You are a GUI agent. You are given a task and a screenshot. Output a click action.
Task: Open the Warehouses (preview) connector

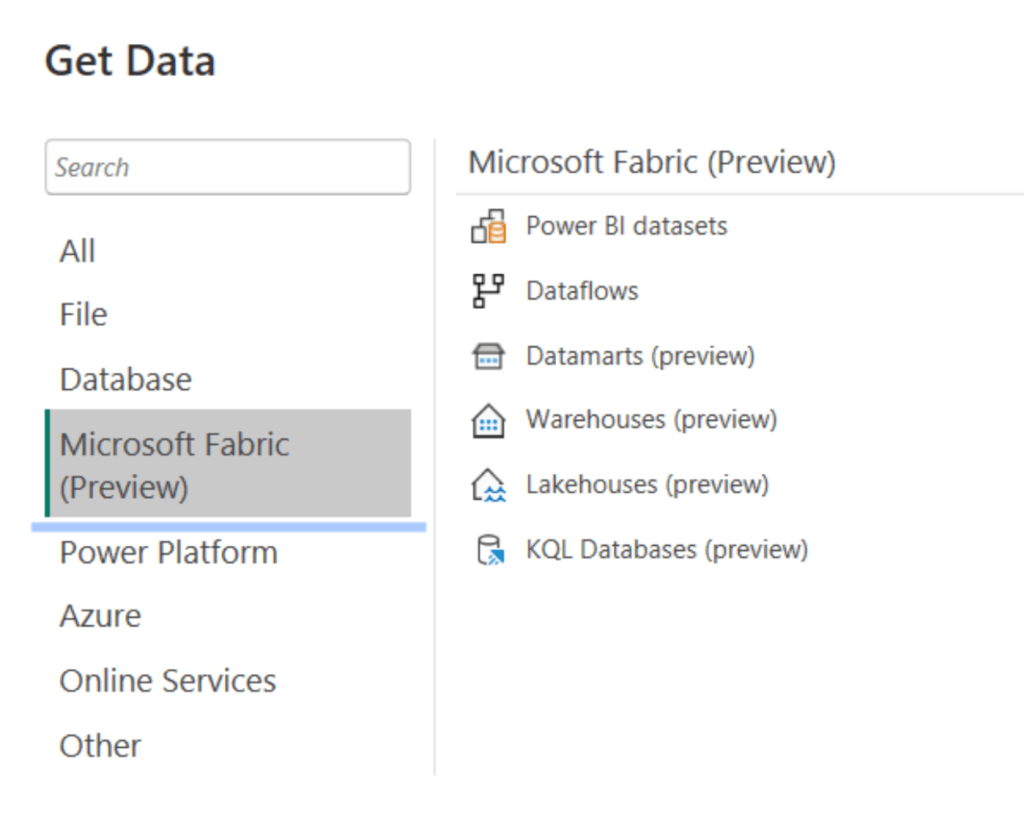651,421
